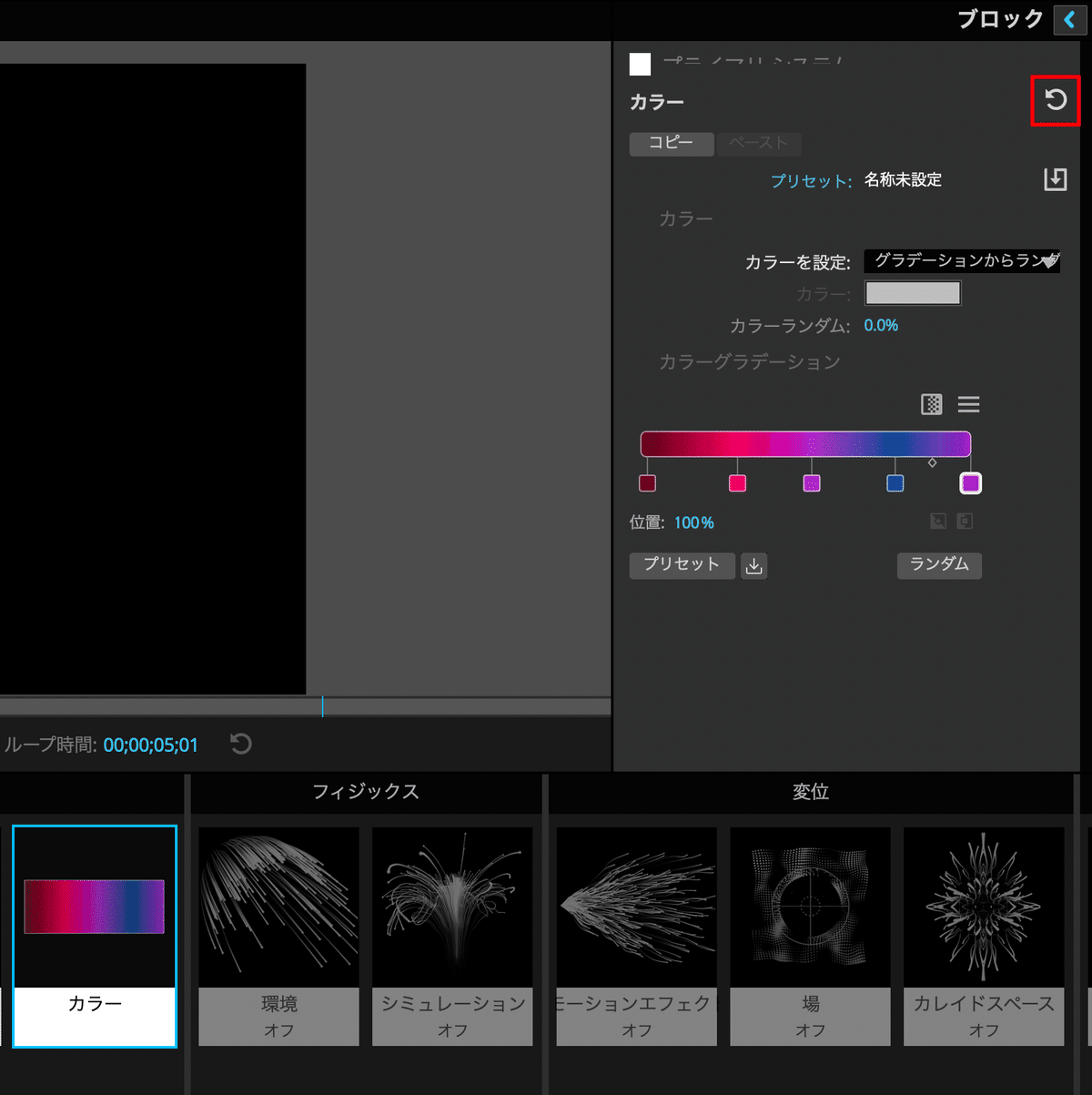1092x1095 pixels.
Task: Click the preset export icon beside 名称未設定
Action: (1055, 179)
